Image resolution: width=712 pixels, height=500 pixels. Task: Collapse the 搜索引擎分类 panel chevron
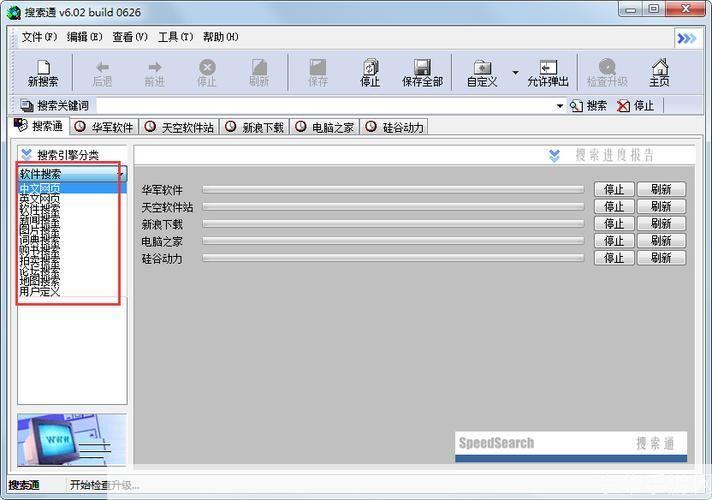(26, 155)
